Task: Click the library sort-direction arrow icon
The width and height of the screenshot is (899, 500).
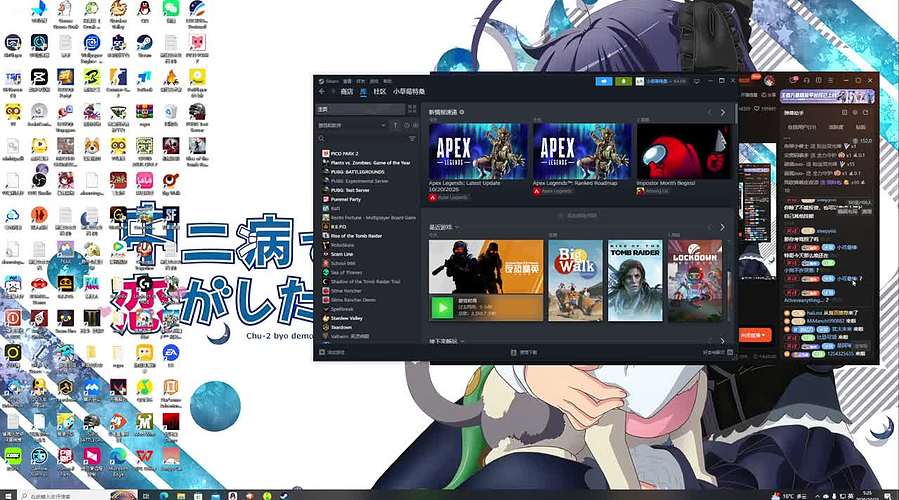Action: click(x=395, y=125)
